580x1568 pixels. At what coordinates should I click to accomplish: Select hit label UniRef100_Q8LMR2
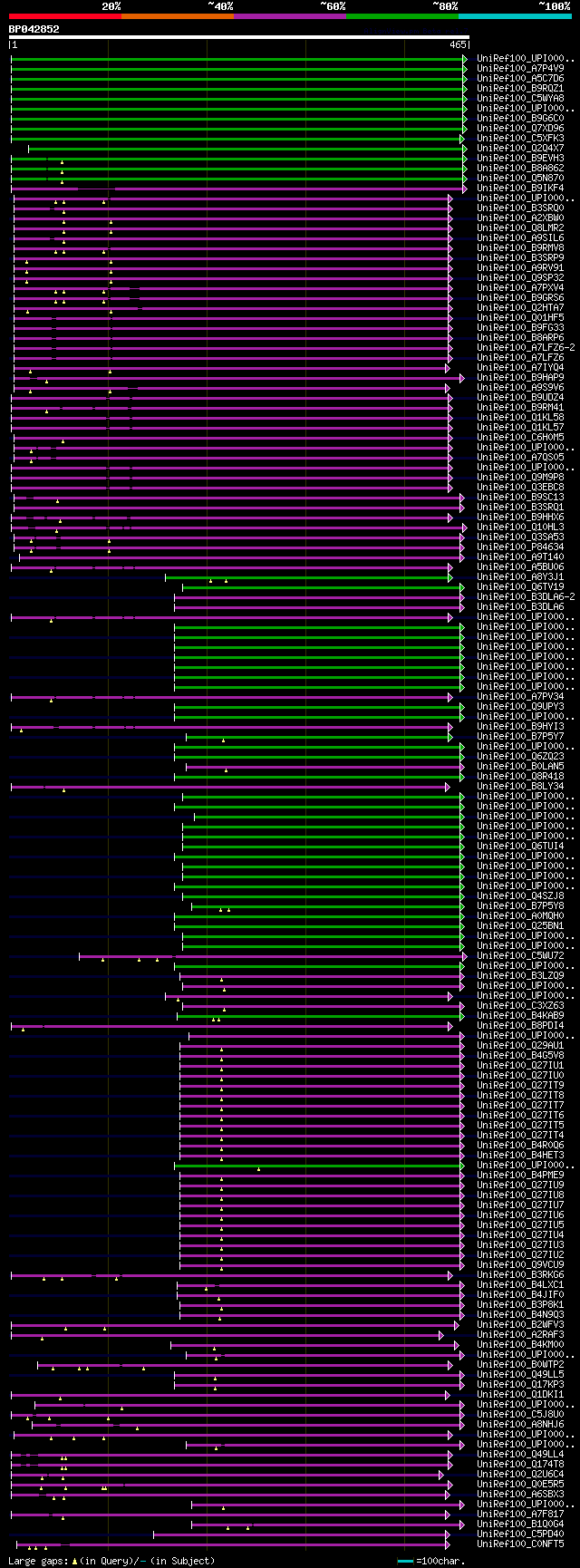tap(520, 227)
